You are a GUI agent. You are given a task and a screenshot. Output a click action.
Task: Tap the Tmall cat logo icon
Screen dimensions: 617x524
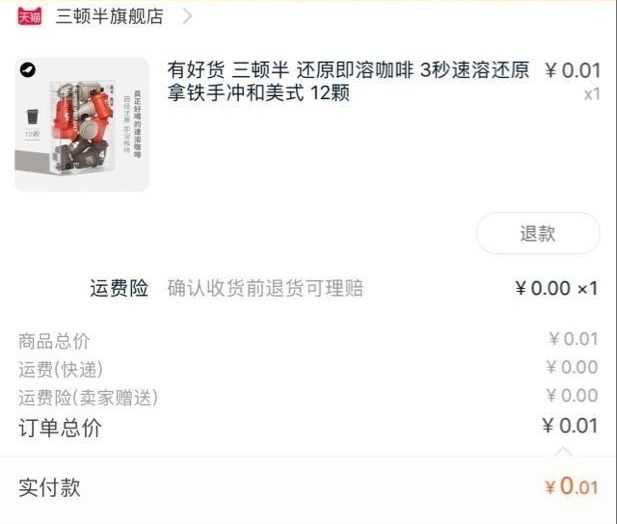pos(30,16)
